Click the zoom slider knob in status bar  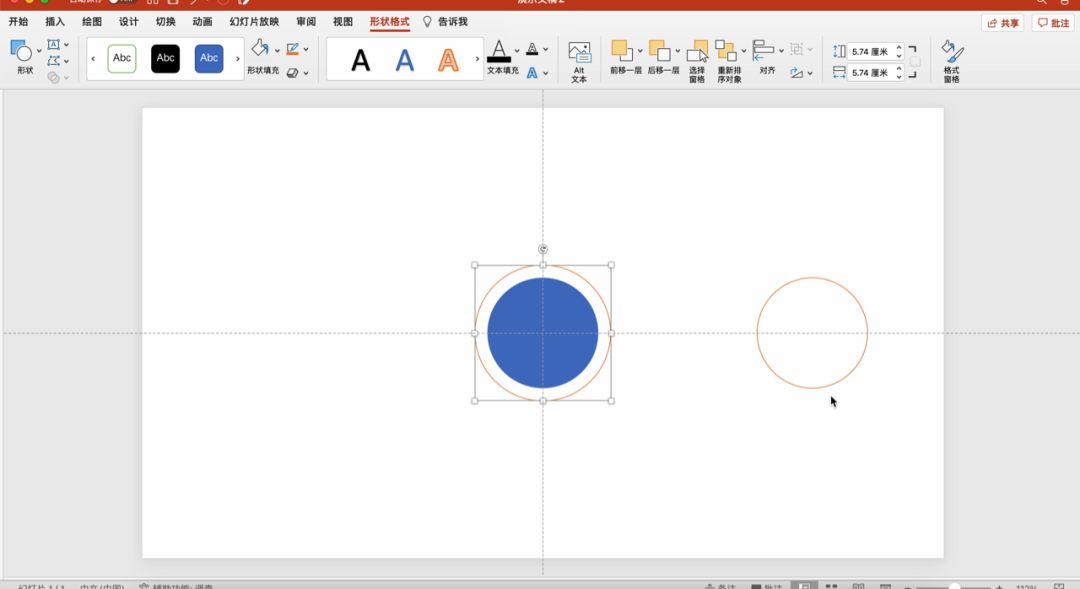tap(954, 586)
